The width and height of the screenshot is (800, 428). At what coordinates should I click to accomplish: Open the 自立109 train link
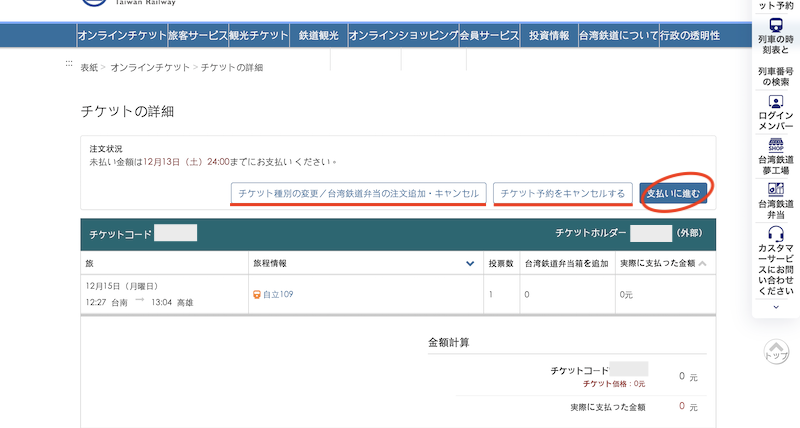click(x=278, y=294)
